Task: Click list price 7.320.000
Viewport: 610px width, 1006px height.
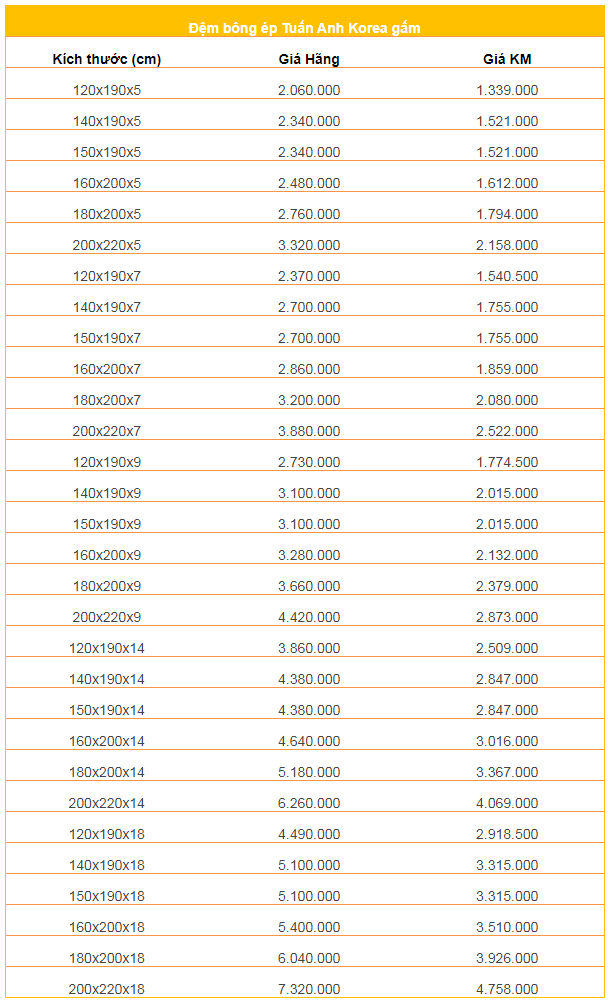Action: tap(309, 989)
